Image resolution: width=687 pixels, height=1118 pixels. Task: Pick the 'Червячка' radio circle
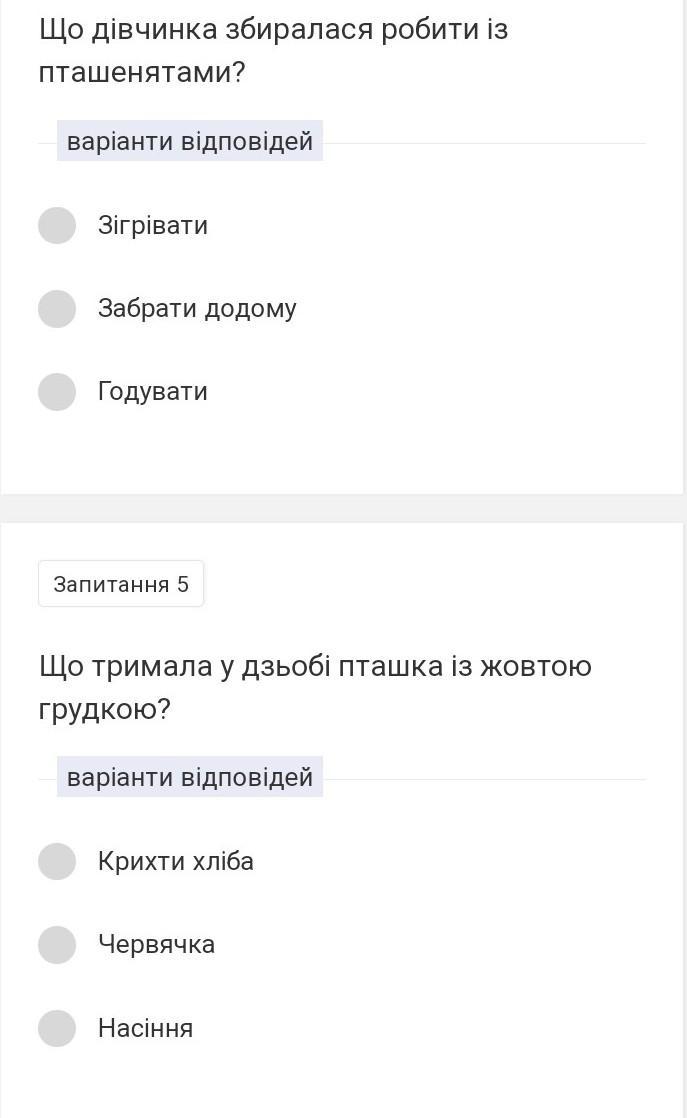coord(57,944)
